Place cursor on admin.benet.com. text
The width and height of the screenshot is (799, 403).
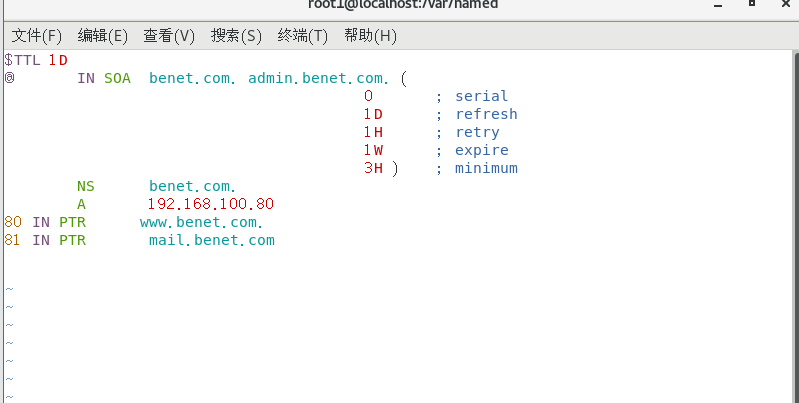[318, 78]
